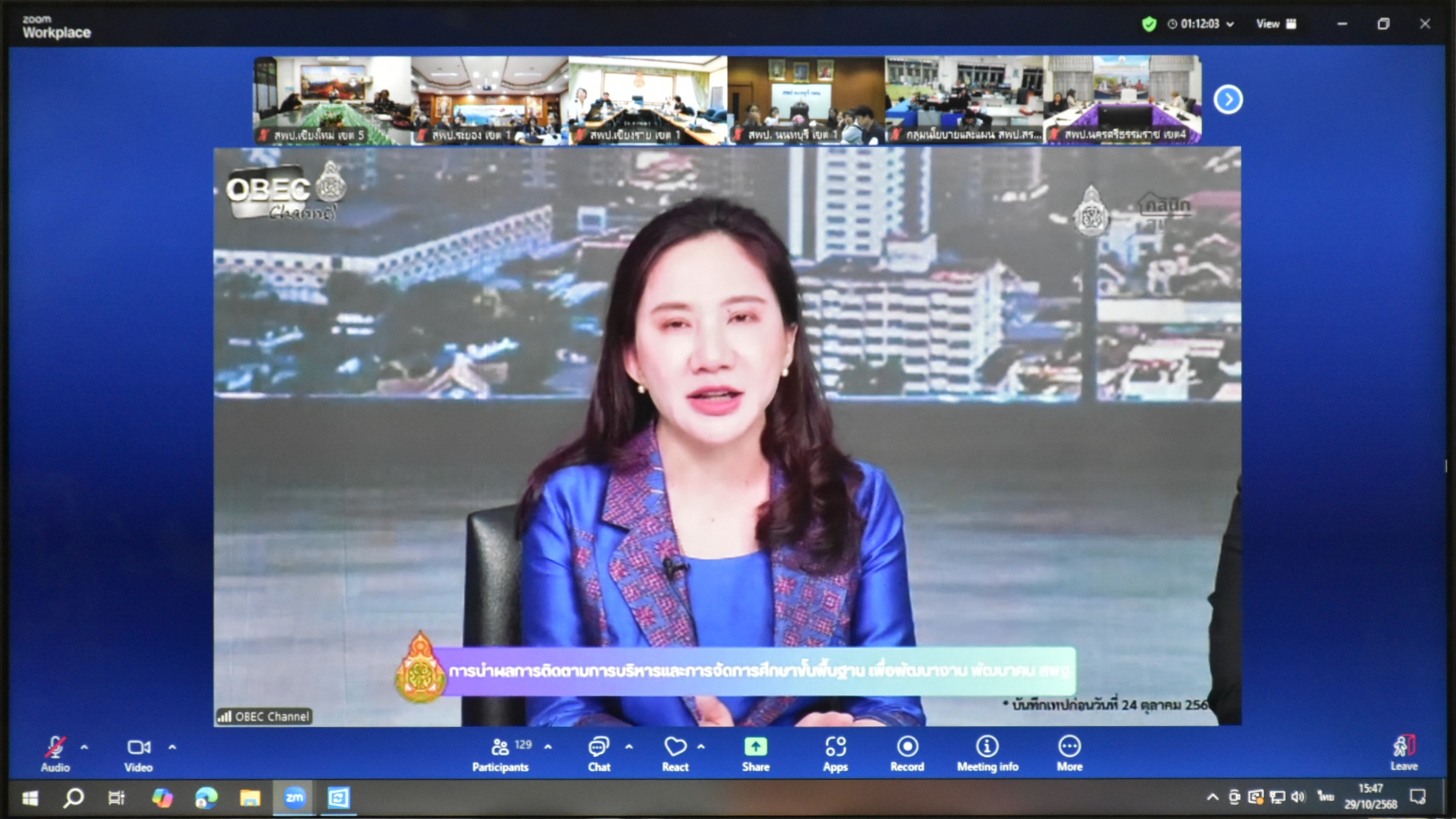Open the View layout menu
Image resolution: width=1456 pixels, height=819 pixels.
tap(1276, 24)
